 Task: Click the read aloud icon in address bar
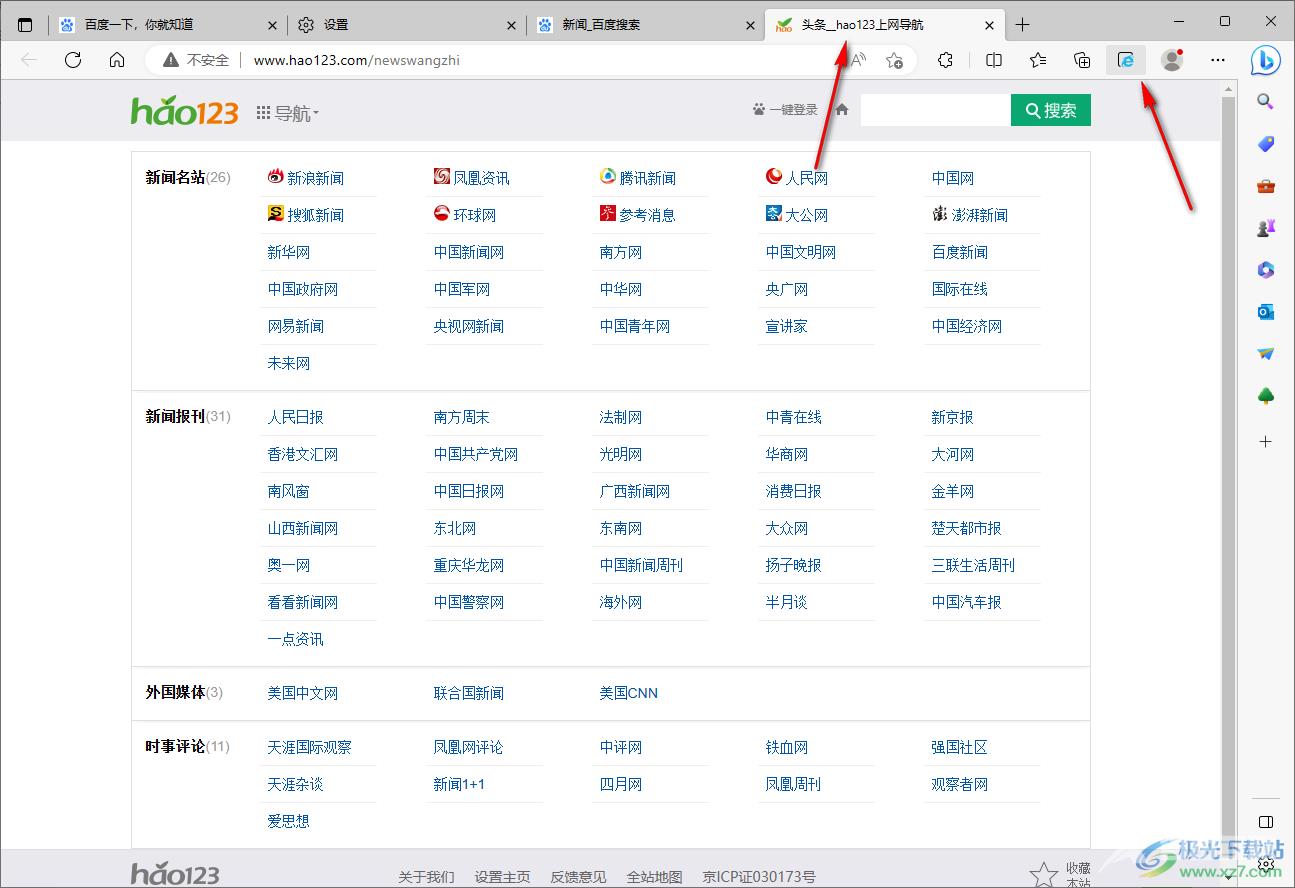(858, 60)
